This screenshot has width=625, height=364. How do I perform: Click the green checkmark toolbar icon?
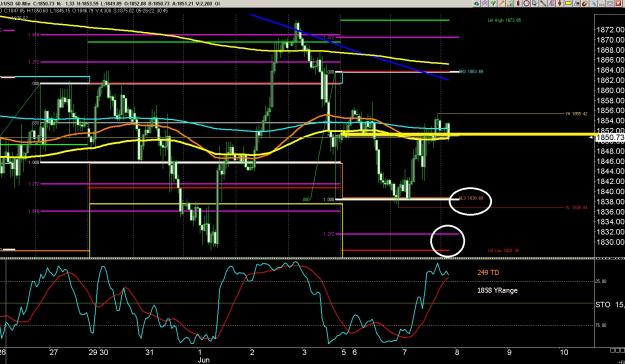point(493,3)
